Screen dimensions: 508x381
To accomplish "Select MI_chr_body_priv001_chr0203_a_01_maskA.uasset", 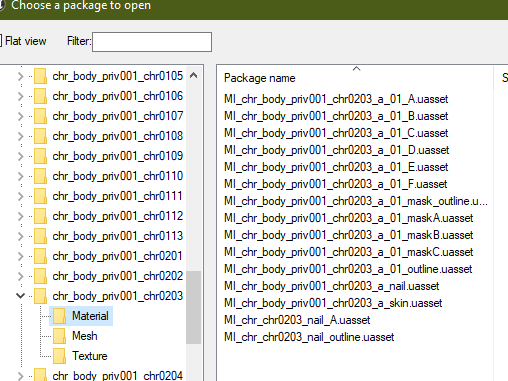I will point(348,218).
